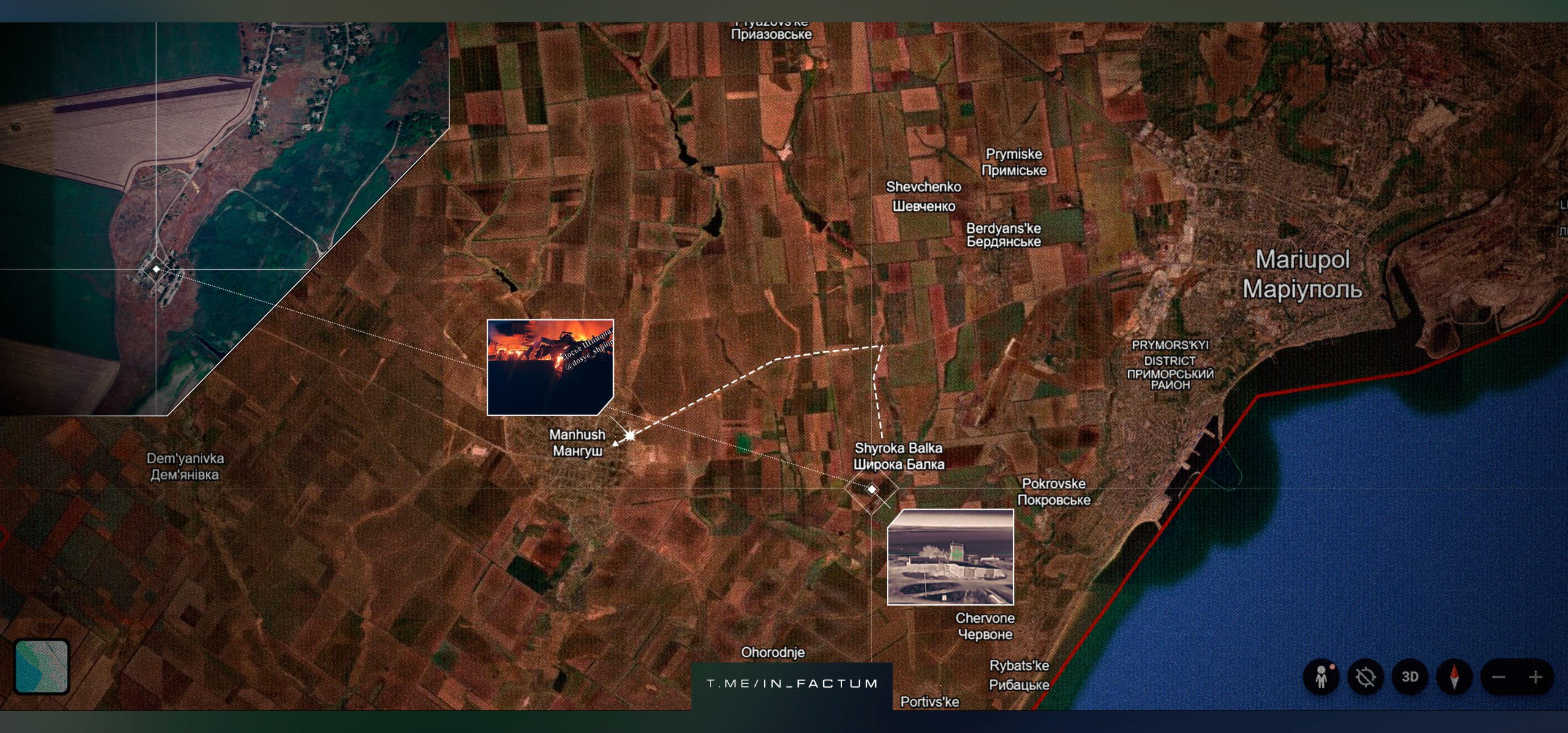The width and height of the screenshot is (1568, 733).
Task: Click the T.ME/IN_FACTUM link
Action: (x=792, y=683)
